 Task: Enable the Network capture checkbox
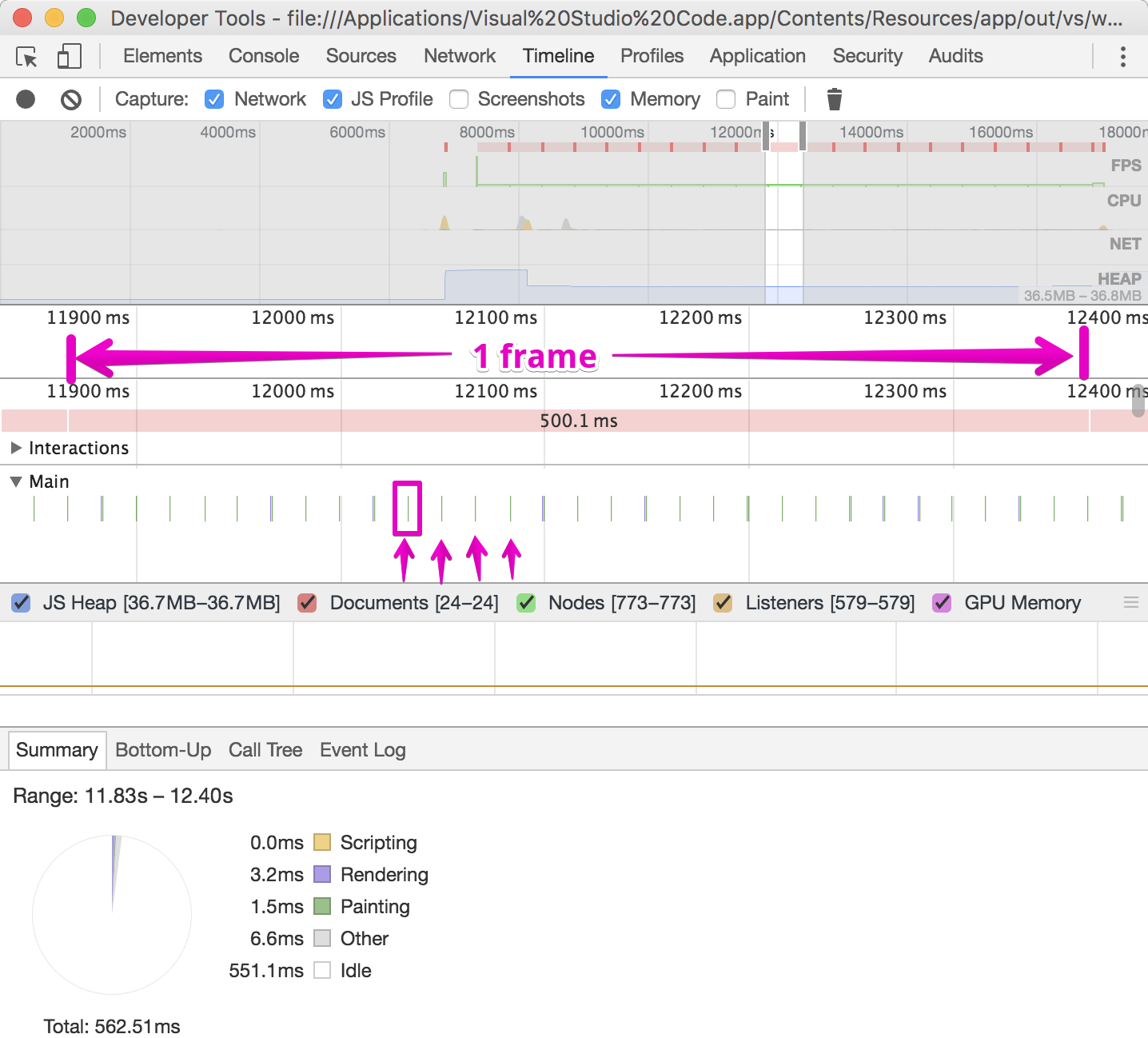[x=214, y=99]
